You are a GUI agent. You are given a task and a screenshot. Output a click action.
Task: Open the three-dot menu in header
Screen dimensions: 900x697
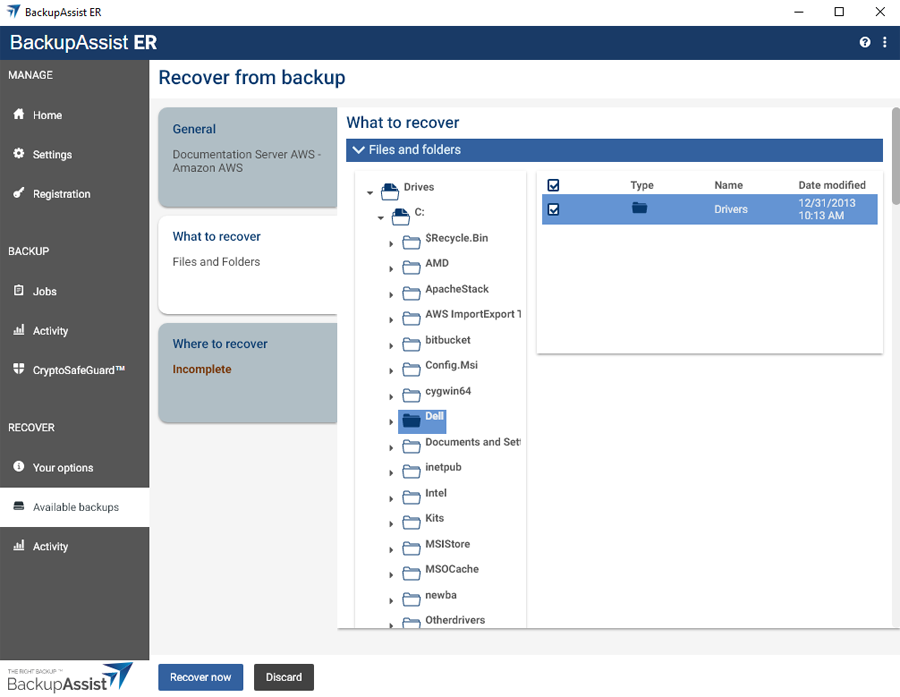coord(885,42)
